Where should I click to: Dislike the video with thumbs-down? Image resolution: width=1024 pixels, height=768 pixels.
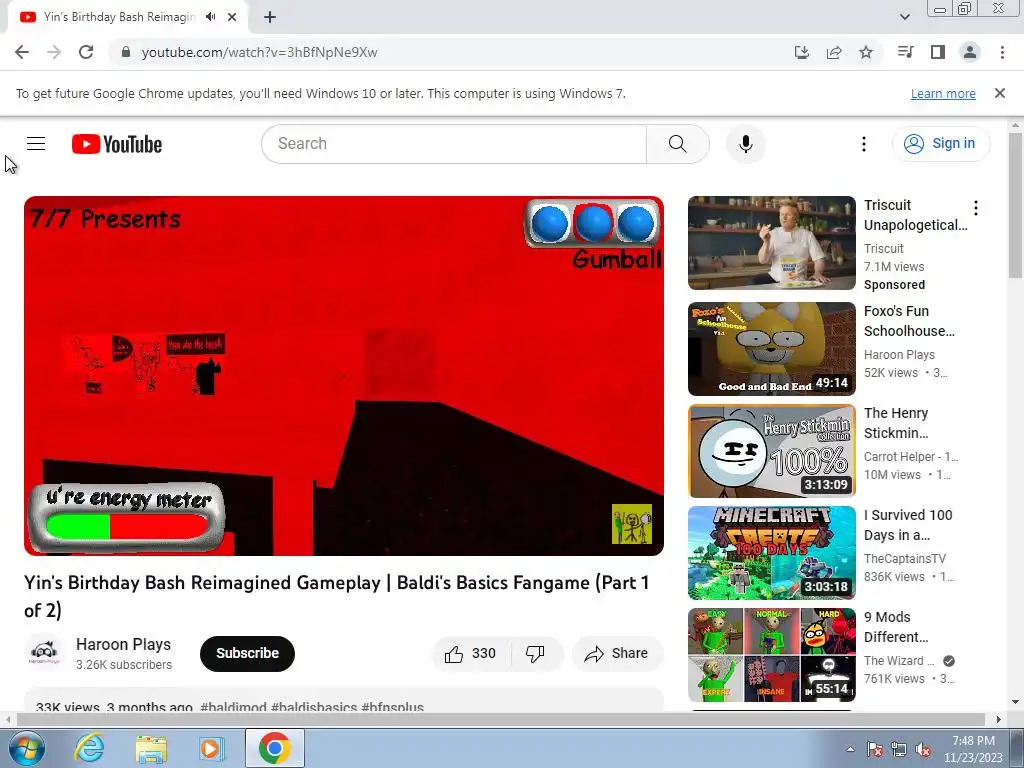click(x=536, y=654)
